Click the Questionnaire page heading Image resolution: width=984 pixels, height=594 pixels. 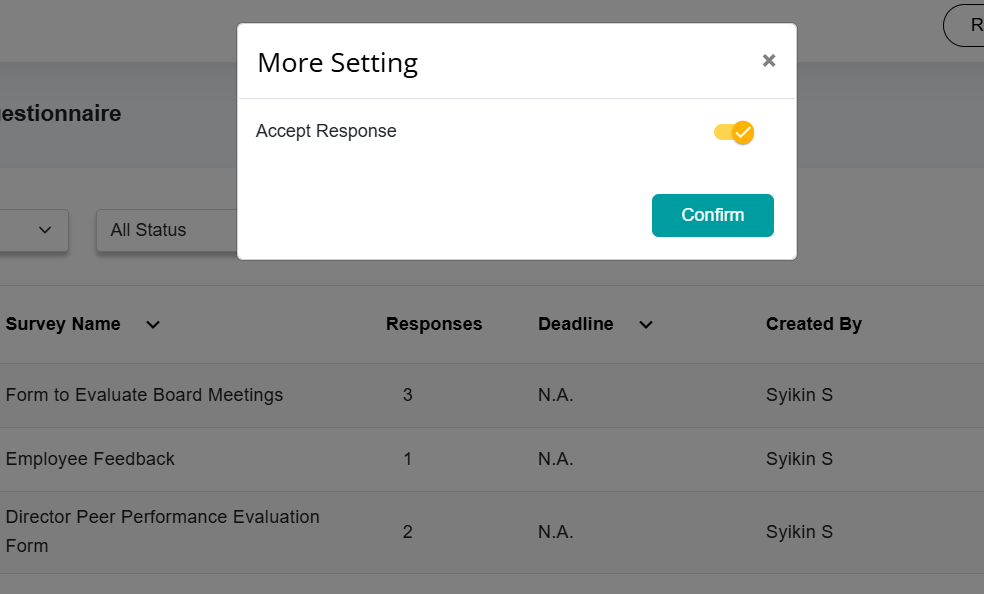point(60,114)
